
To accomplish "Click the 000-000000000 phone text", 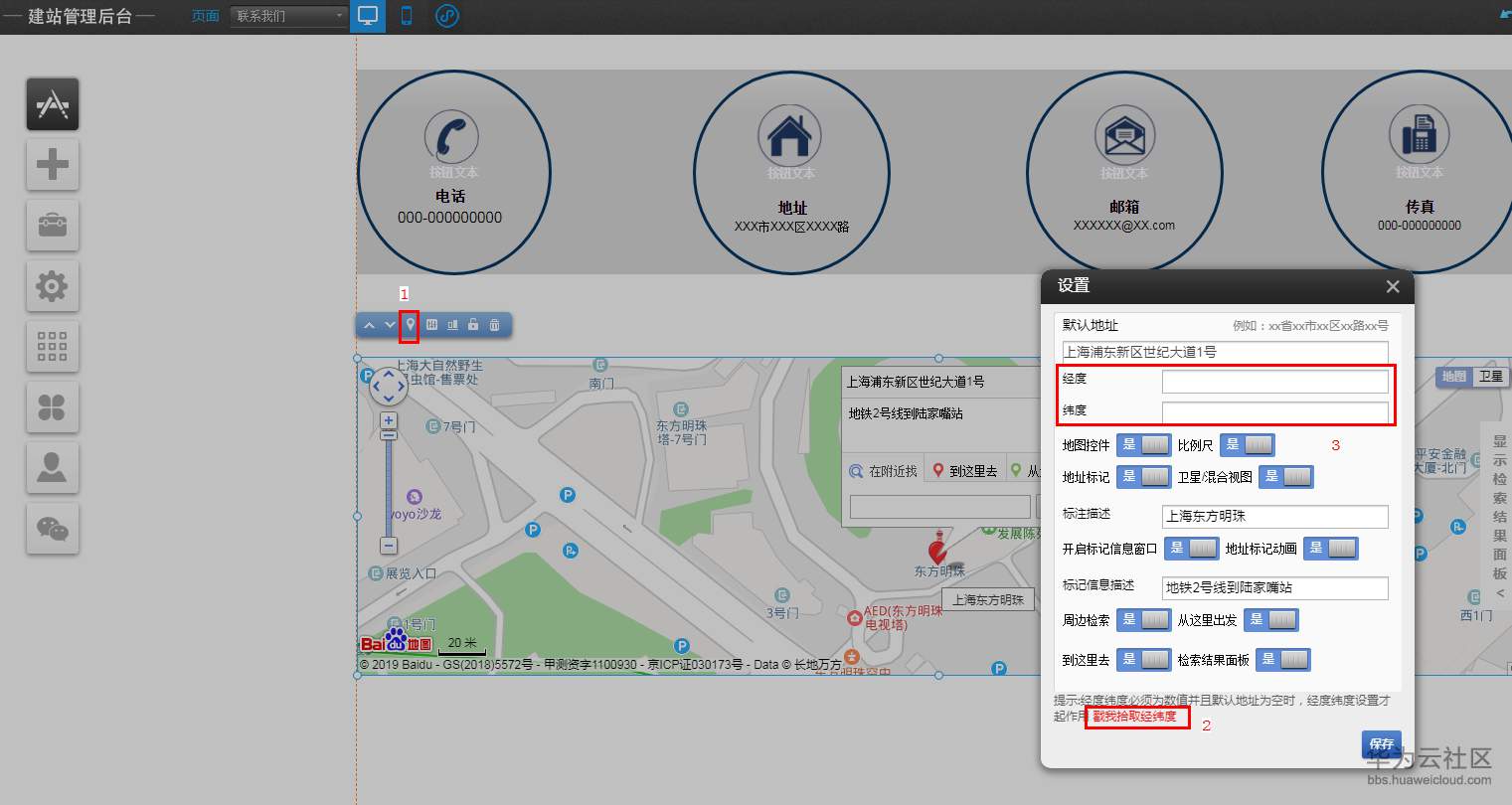I will (x=450, y=218).
